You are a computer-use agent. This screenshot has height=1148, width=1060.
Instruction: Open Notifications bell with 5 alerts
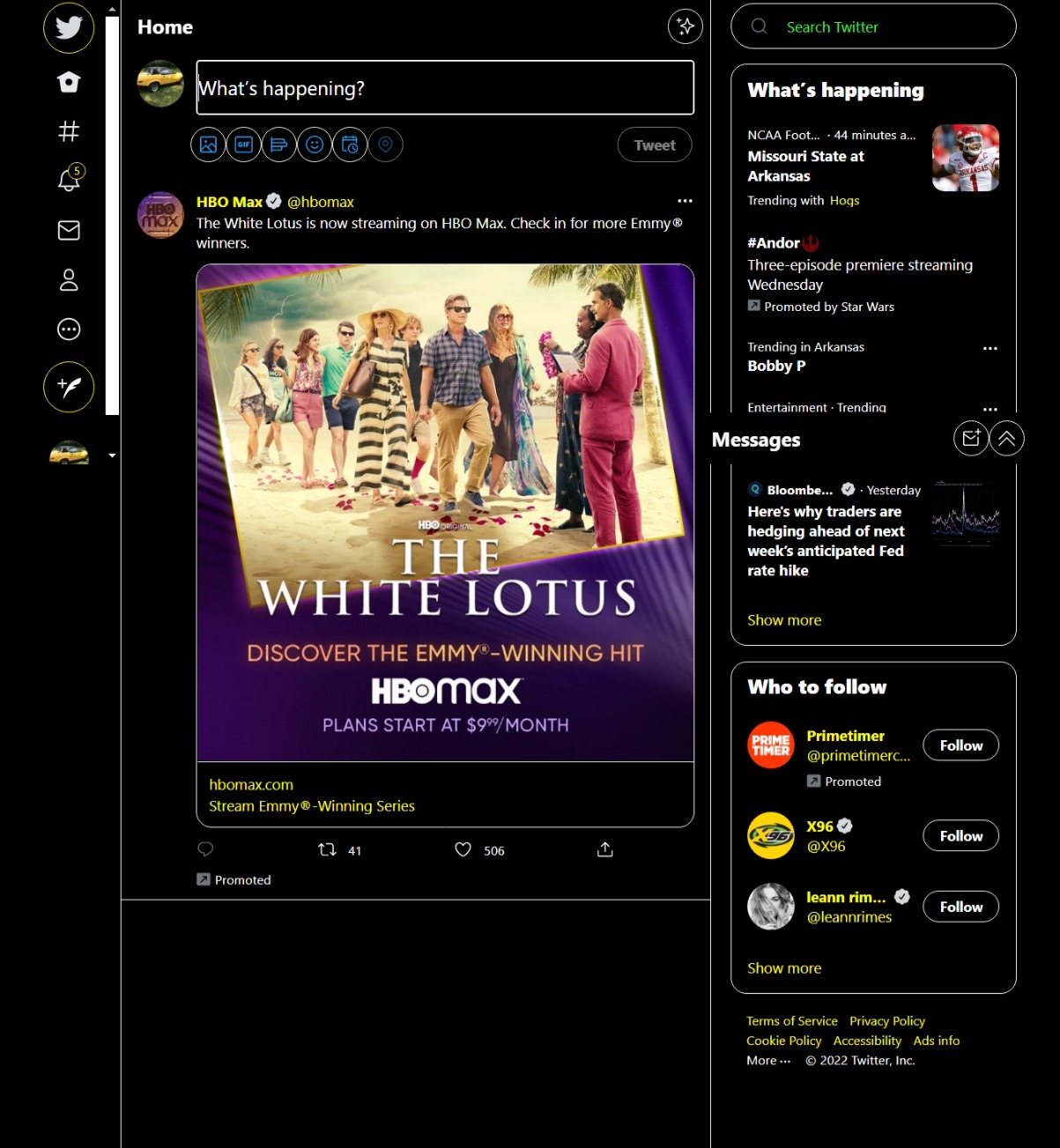coord(69,180)
